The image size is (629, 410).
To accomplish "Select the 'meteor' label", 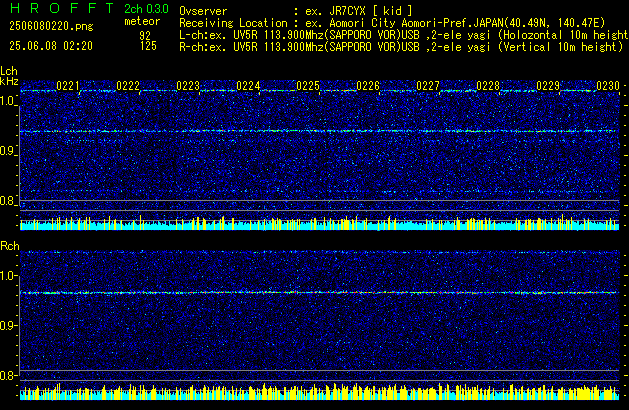I will tap(142, 21).
